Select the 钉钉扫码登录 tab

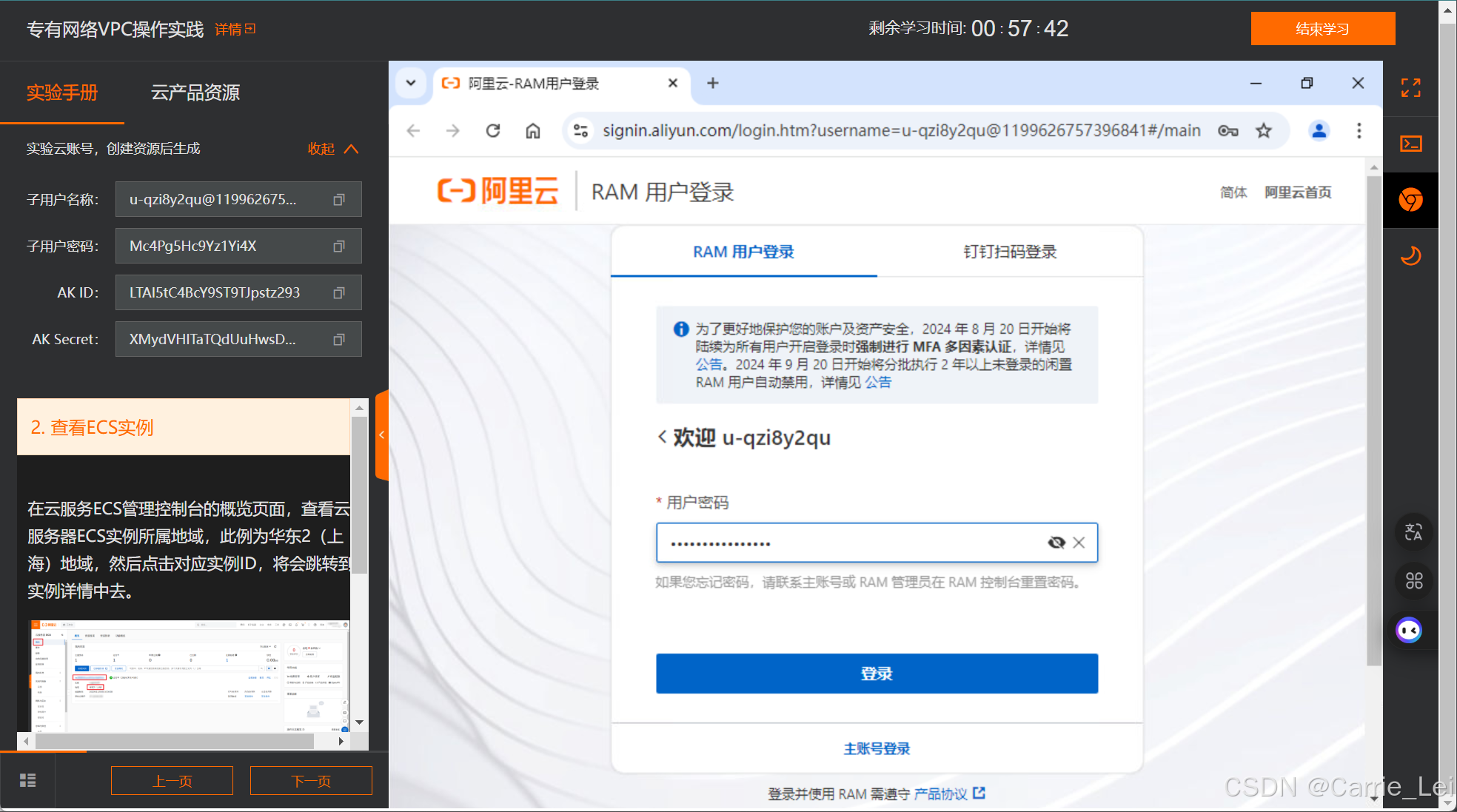1010,252
